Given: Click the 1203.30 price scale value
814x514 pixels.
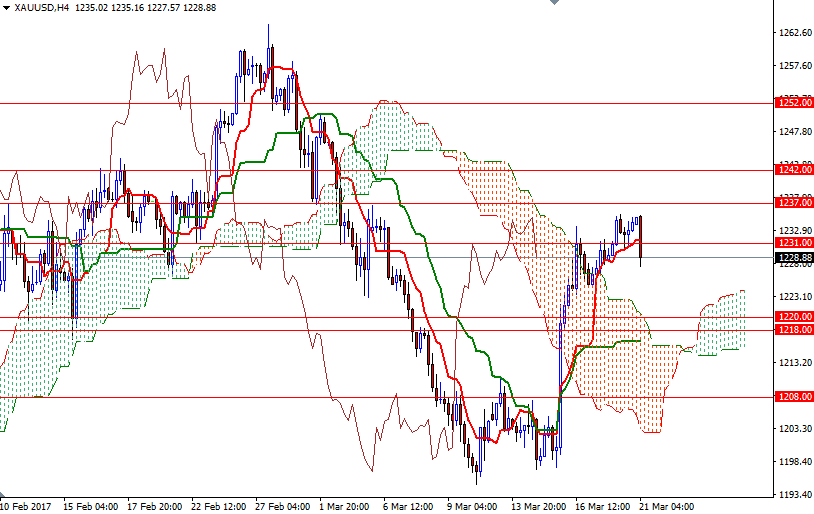Looking at the screenshot, I should (x=795, y=428).
